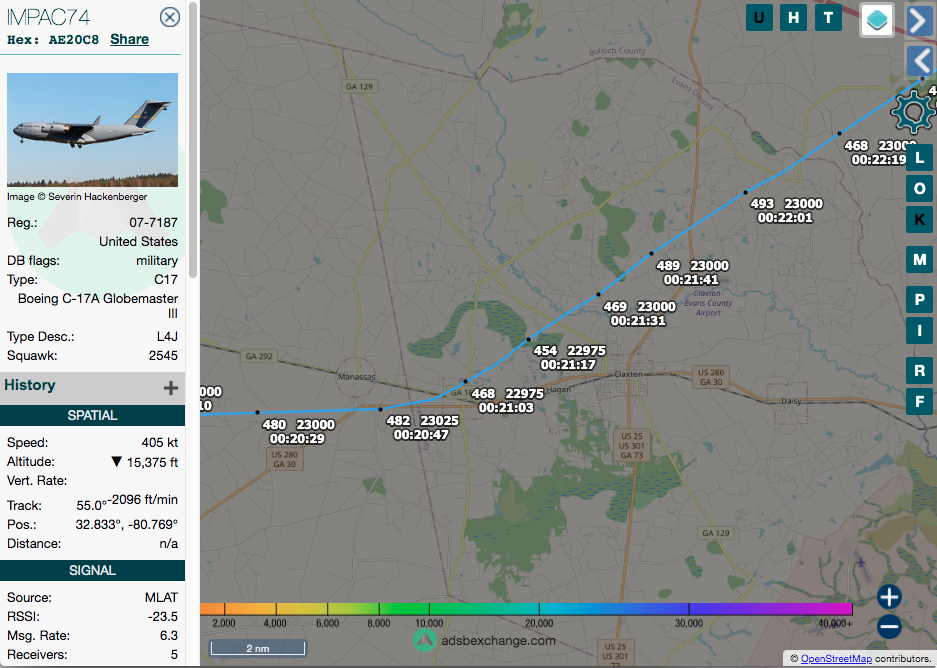Click the 20,000 mark on altitude color scale

[539, 623]
